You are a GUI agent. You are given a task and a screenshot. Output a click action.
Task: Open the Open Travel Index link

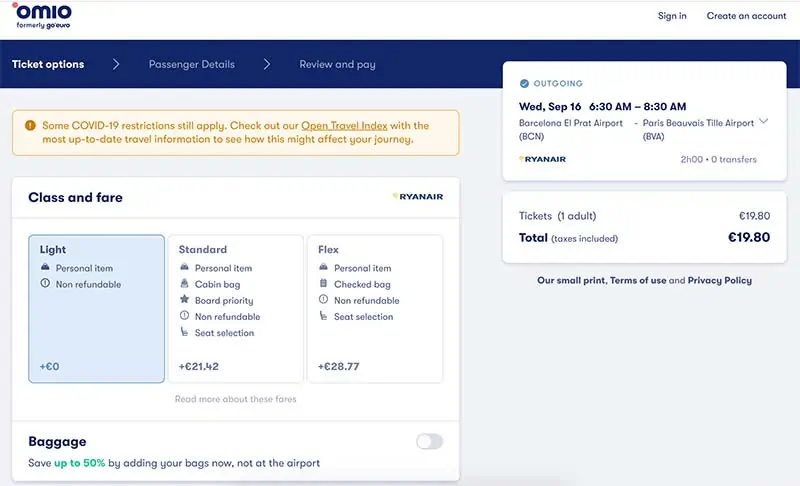click(x=343, y=126)
